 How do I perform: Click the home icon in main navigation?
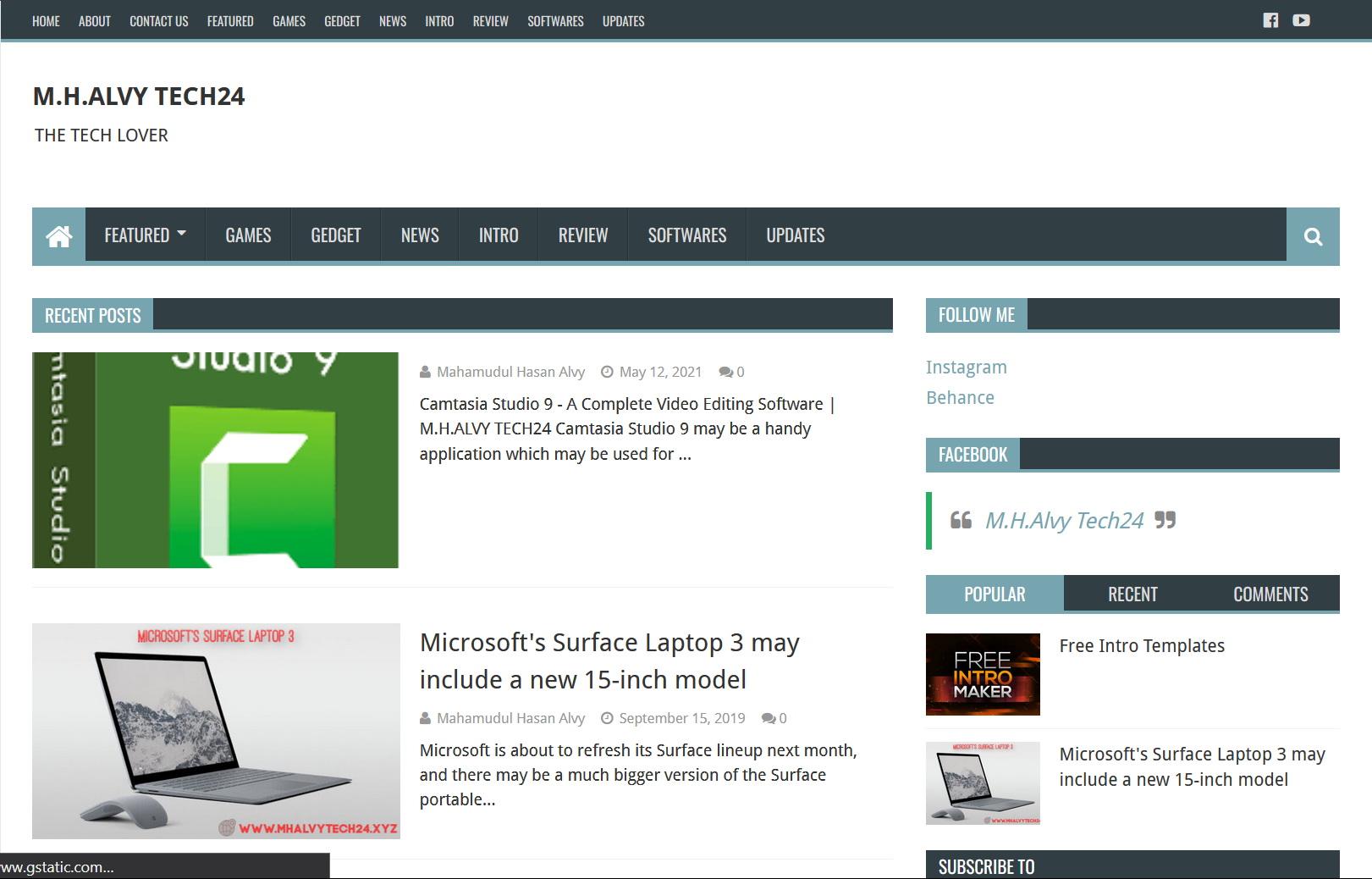click(x=59, y=235)
